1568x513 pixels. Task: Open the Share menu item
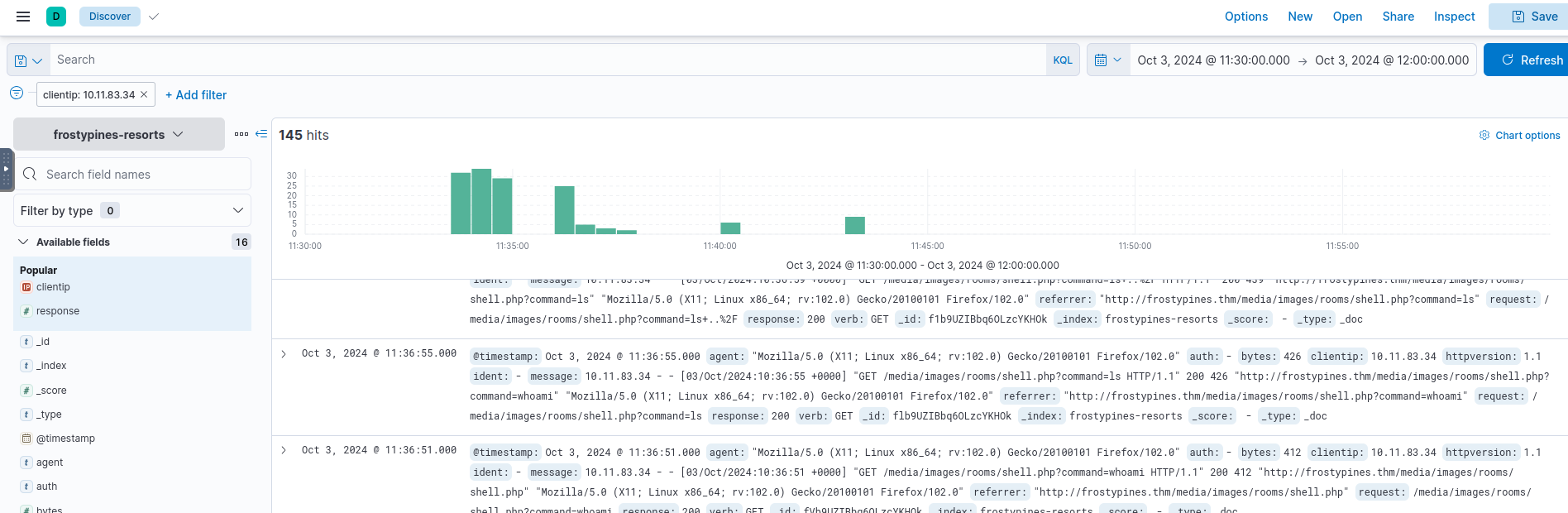1398,17
